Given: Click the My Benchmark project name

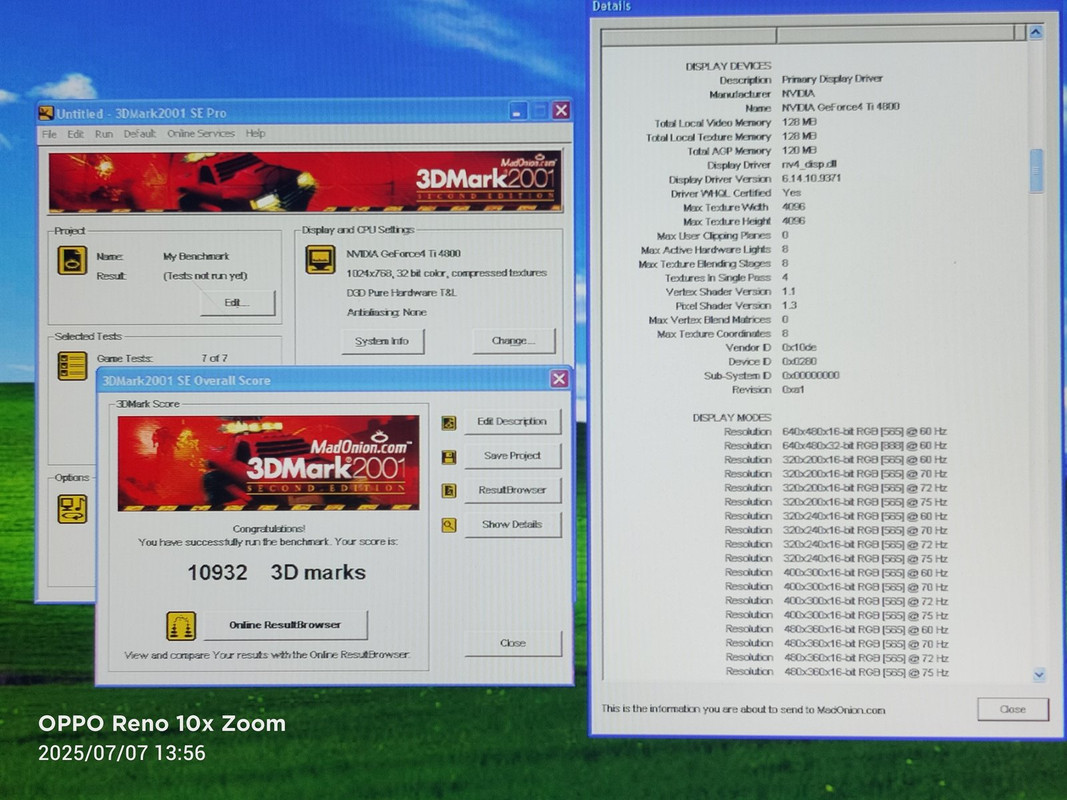Looking at the screenshot, I should coord(196,256).
